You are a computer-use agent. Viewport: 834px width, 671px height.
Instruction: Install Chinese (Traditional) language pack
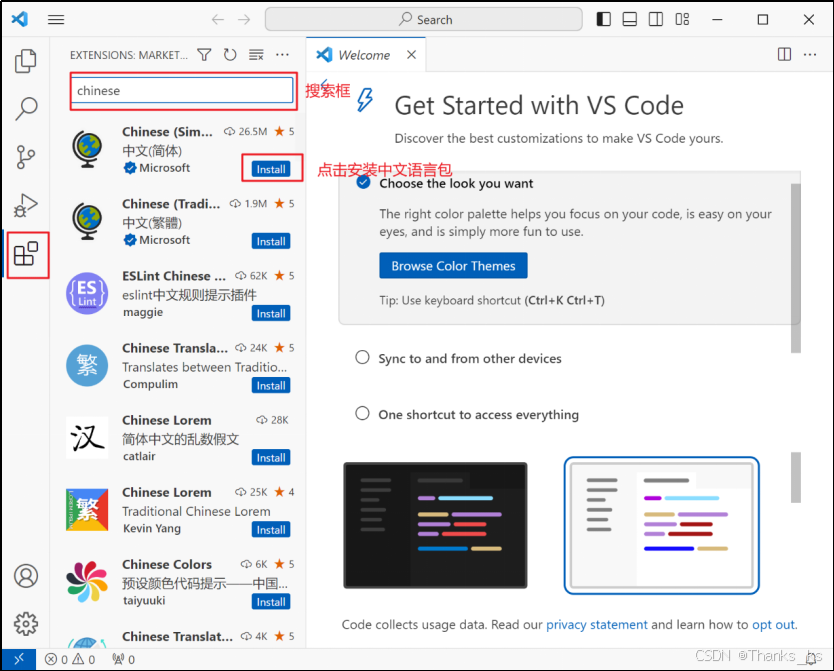(271, 241)
